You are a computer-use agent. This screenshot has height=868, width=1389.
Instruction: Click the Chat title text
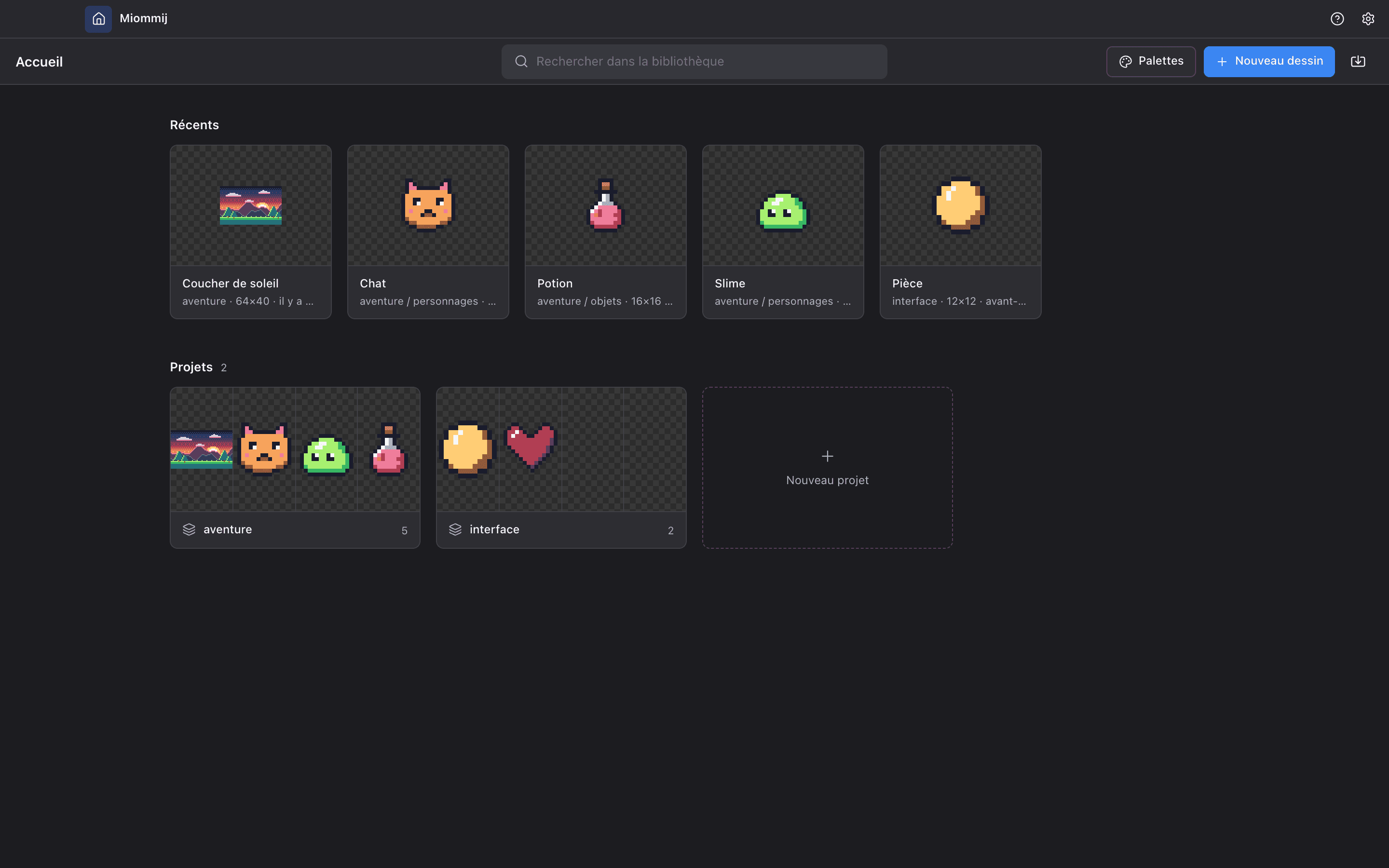coord(372,284)
